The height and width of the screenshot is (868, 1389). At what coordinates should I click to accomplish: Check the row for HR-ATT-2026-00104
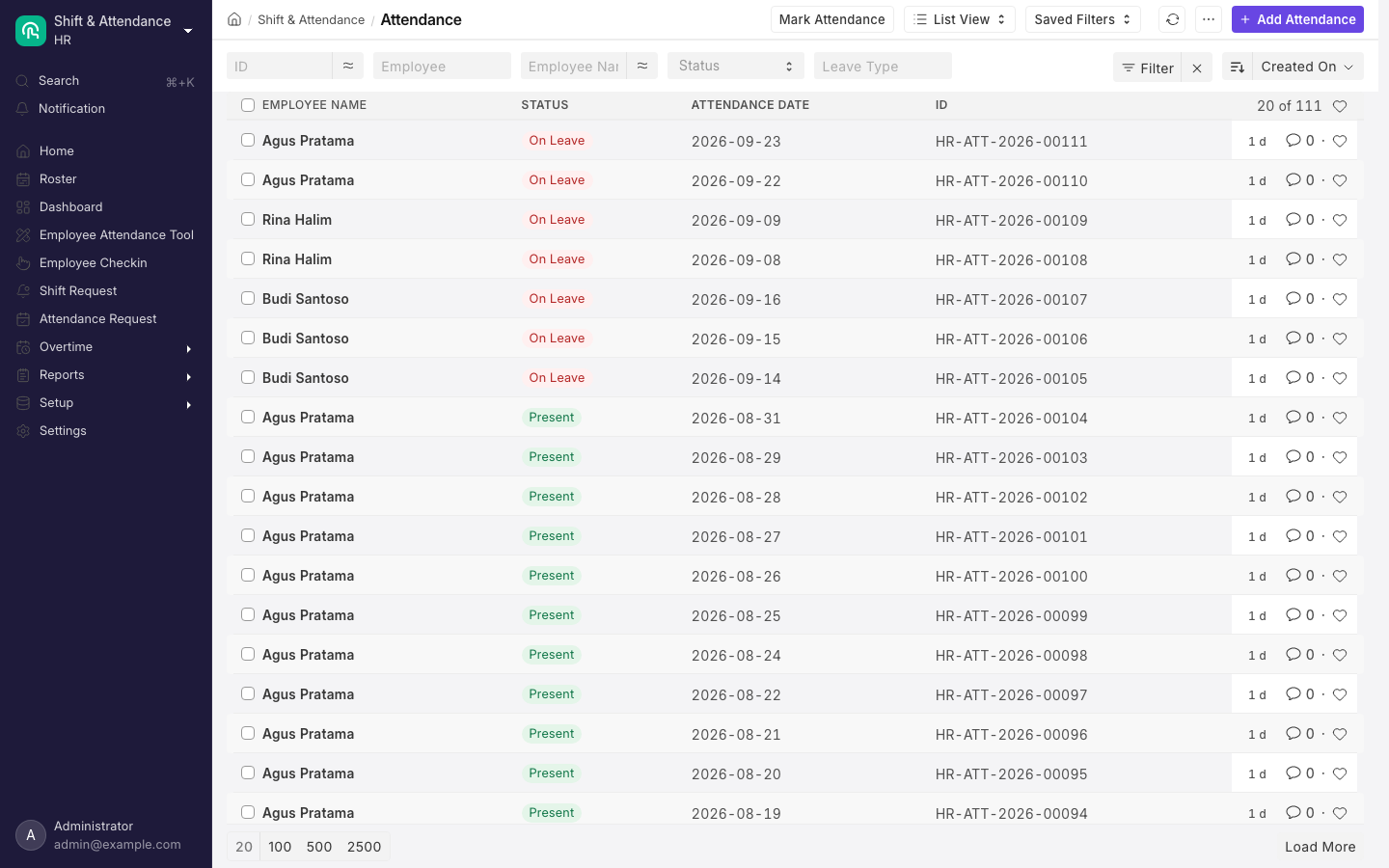coord(248,417)
